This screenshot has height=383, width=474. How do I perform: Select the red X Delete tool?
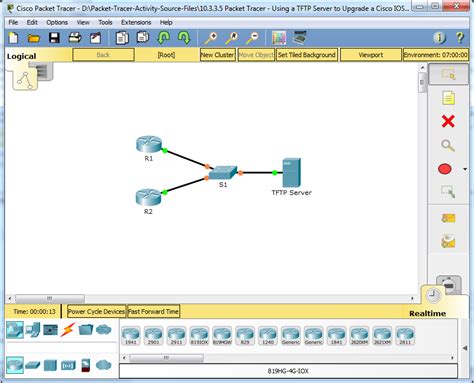click(448, 121)
